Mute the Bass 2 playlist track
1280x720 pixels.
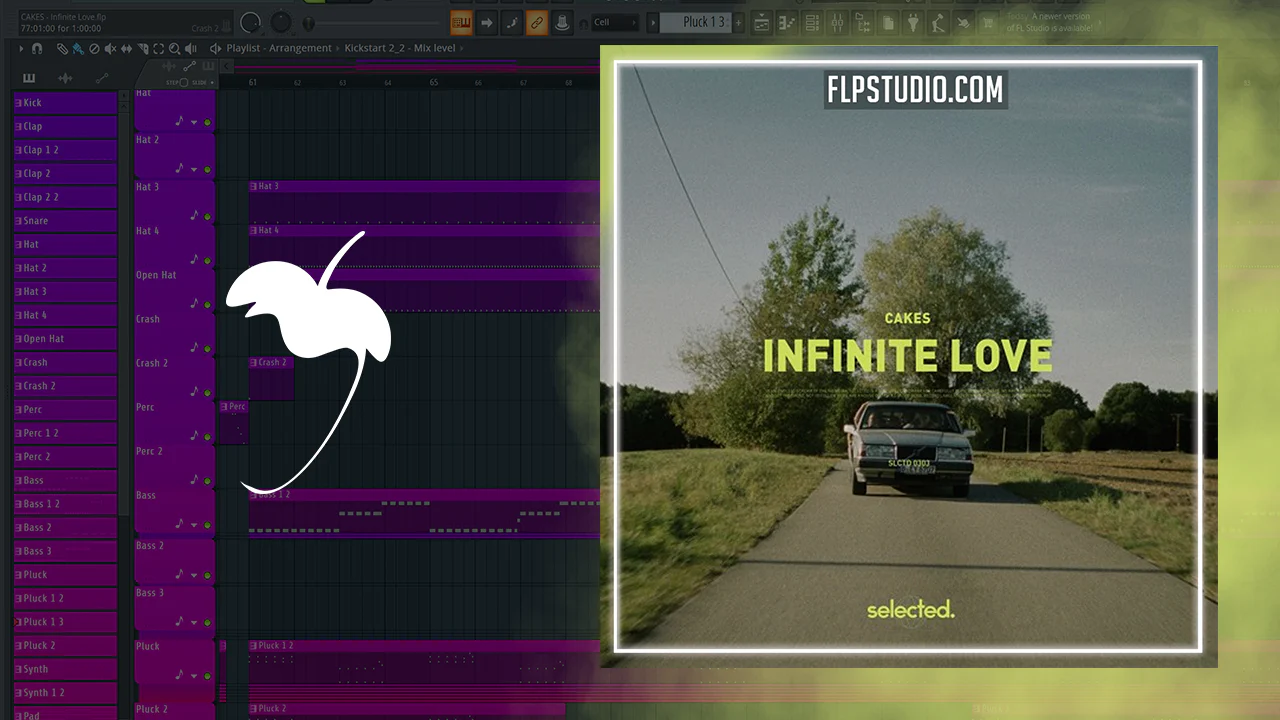tap(208, 575)
